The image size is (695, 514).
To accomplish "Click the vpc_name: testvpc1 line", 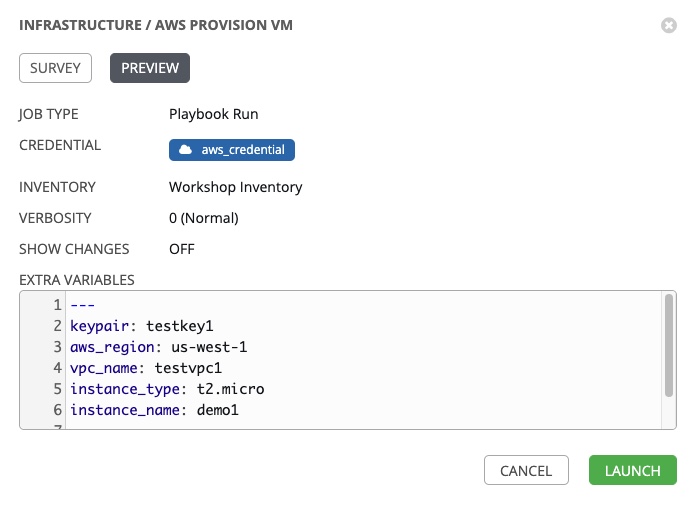I will coord(145,368).
